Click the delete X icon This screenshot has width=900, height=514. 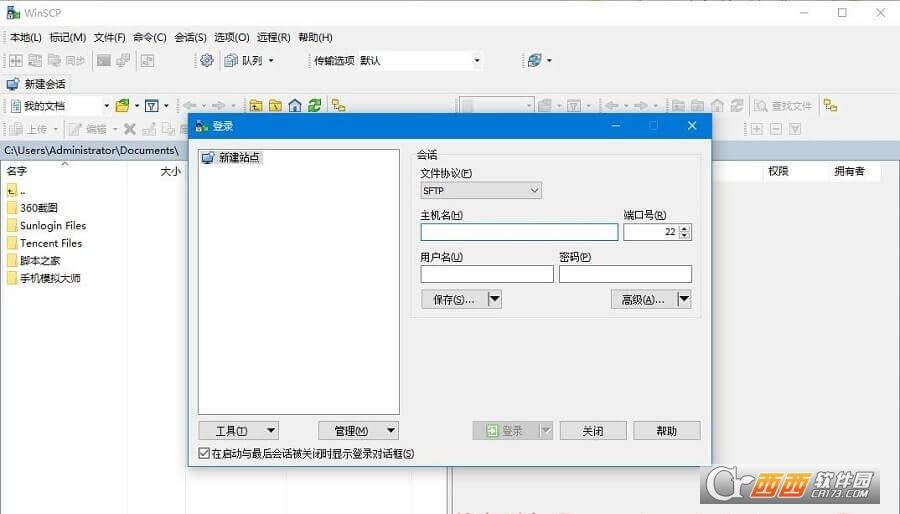point(130,129)
